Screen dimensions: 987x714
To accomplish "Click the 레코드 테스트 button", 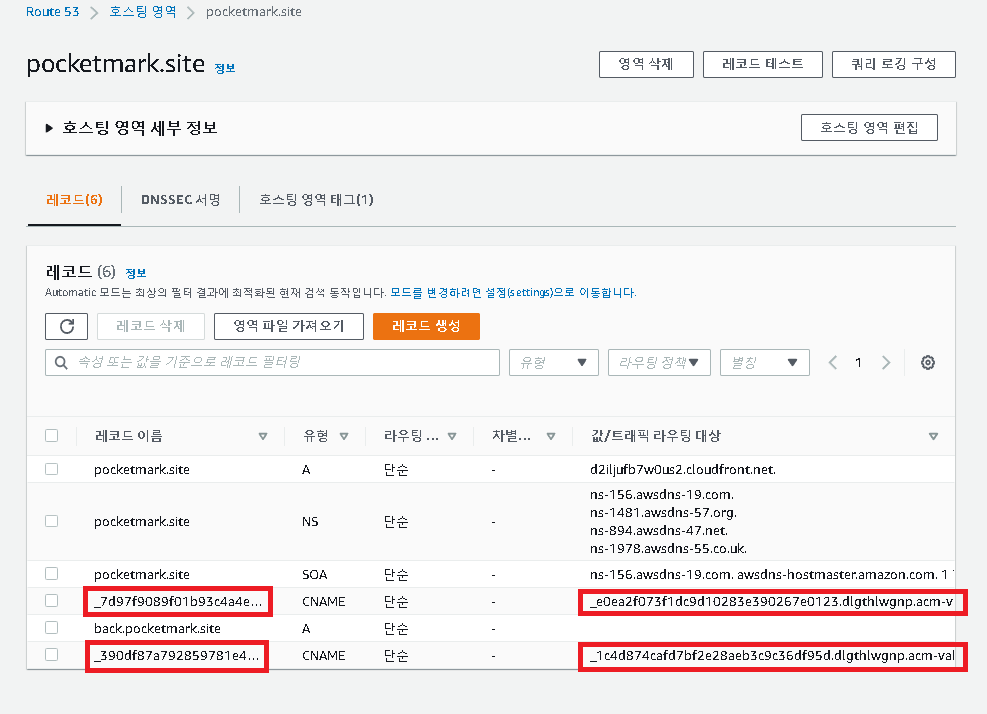I will (x=763, y=64).
